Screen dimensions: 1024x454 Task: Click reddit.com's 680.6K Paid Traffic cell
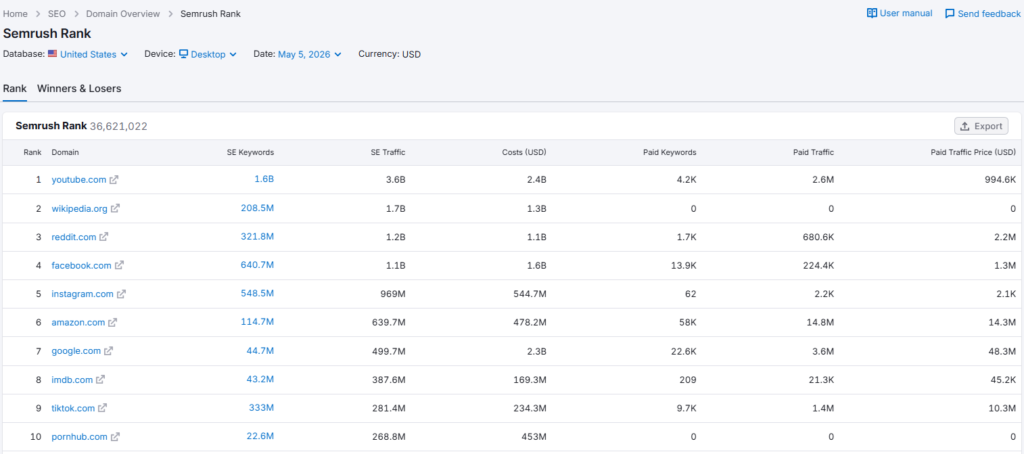point(817,237)
